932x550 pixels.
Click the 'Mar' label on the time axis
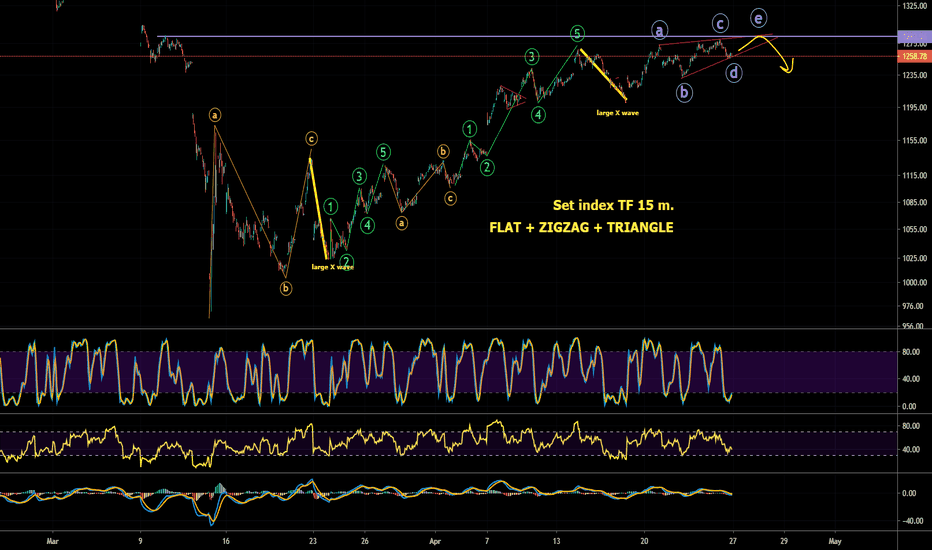tap(52, 541)
